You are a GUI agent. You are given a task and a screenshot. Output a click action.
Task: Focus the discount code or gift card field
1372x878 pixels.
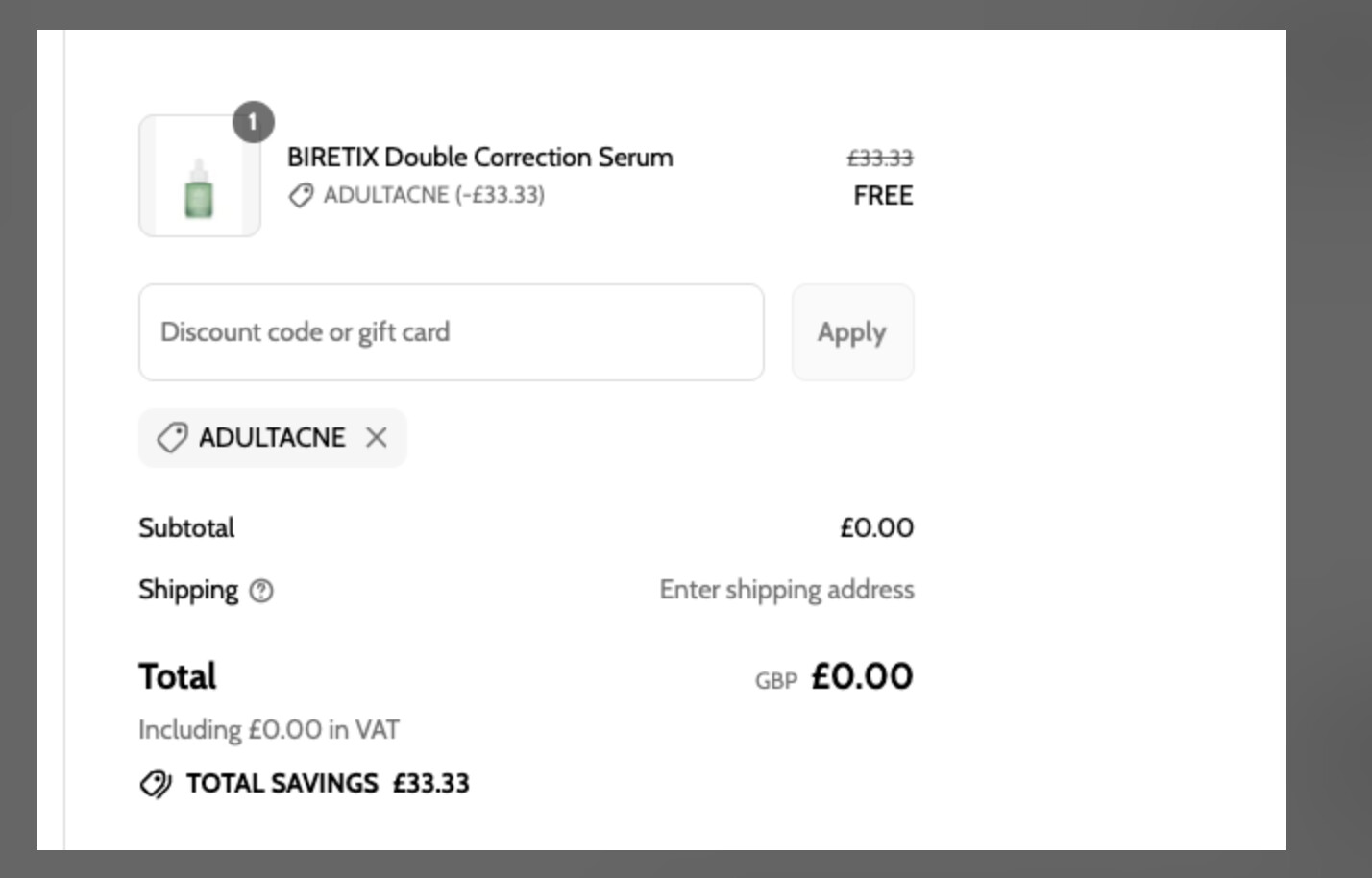click(x=451, y=332)
